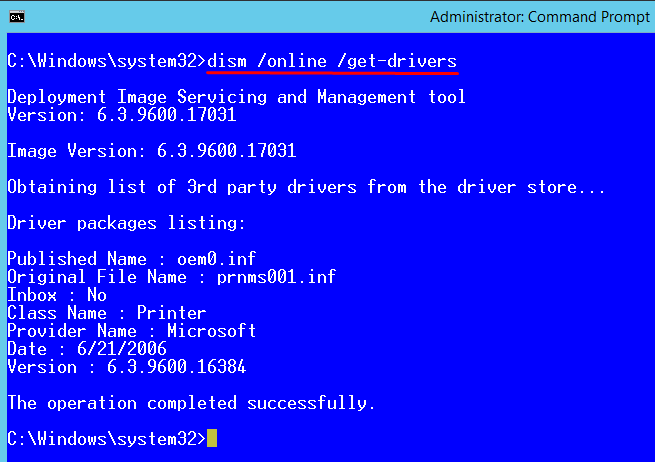Click the Version: 6.3.9600.17031 line

click(x=122, y=115)
